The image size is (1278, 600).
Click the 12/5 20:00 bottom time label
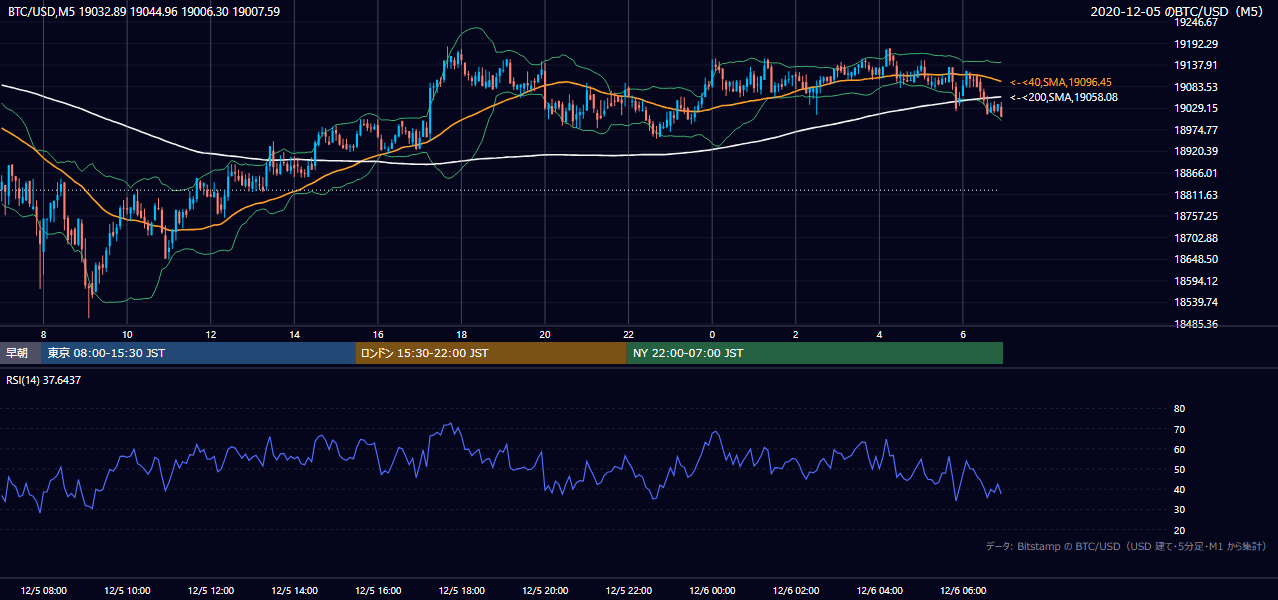coord(544,591)
